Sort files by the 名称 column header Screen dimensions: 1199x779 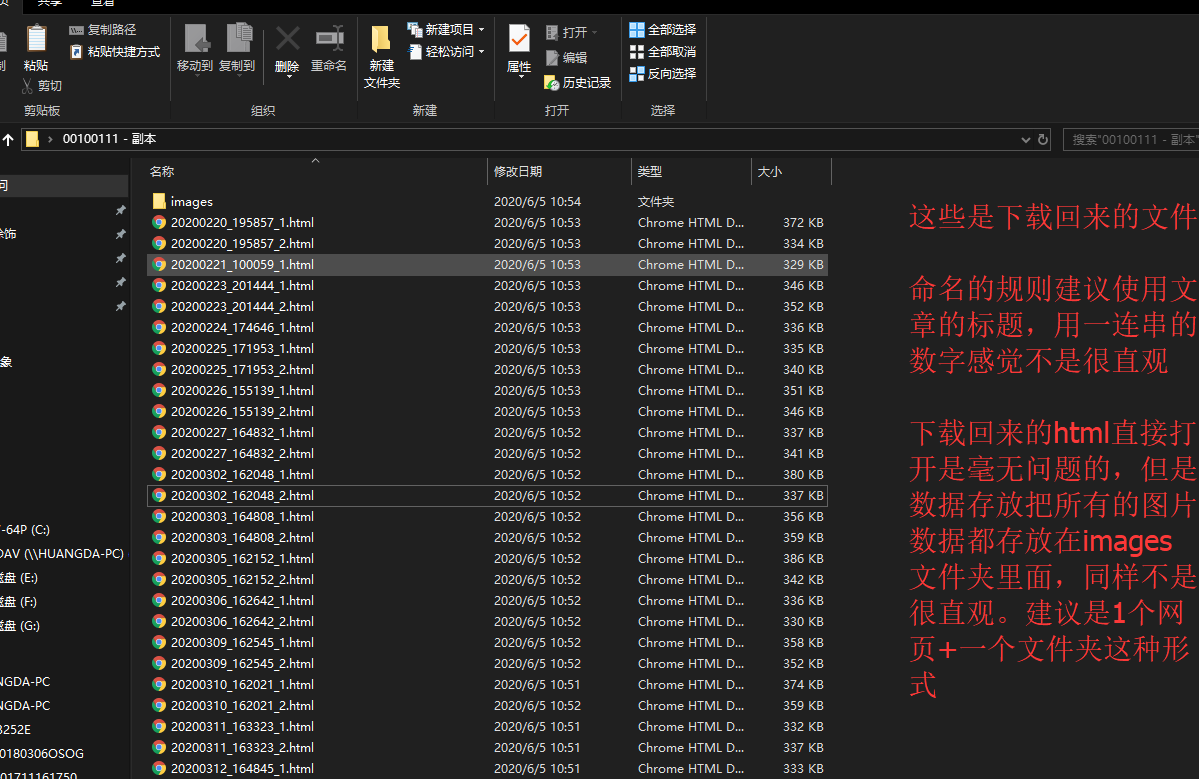pyautogui.click(x=161, y=171)
